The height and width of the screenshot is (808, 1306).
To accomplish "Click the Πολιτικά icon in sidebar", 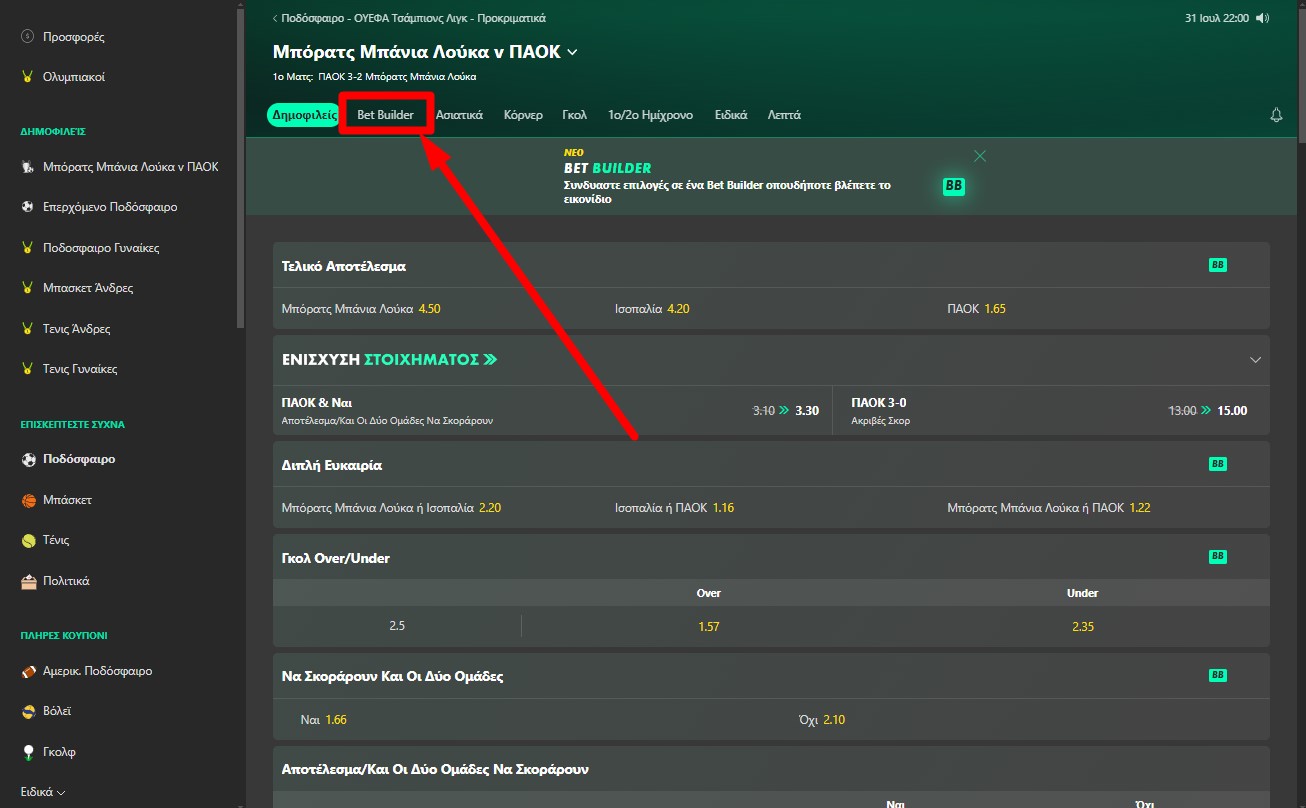I will point(28,581).
